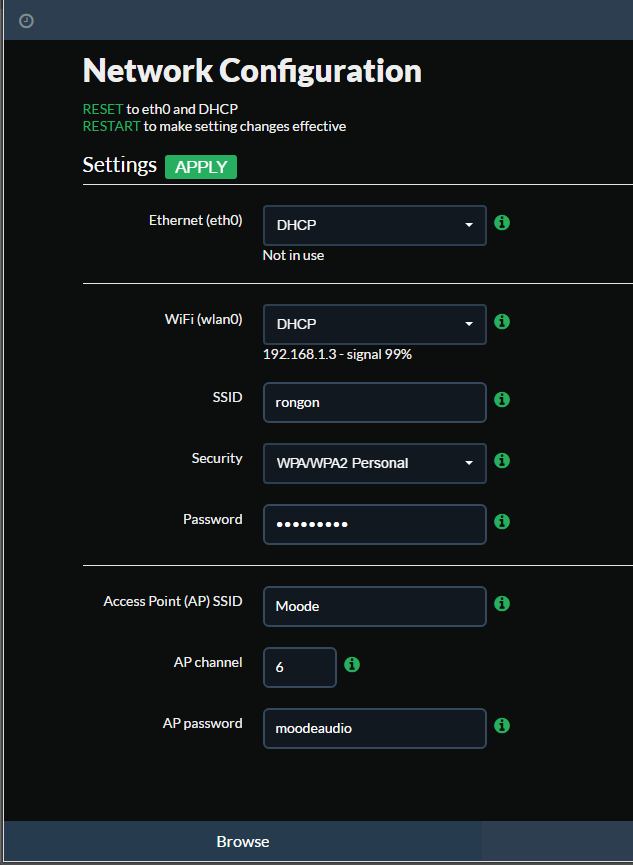633x865 pixels.
Task: Click info icon beside AP channel
Action: 352,665
